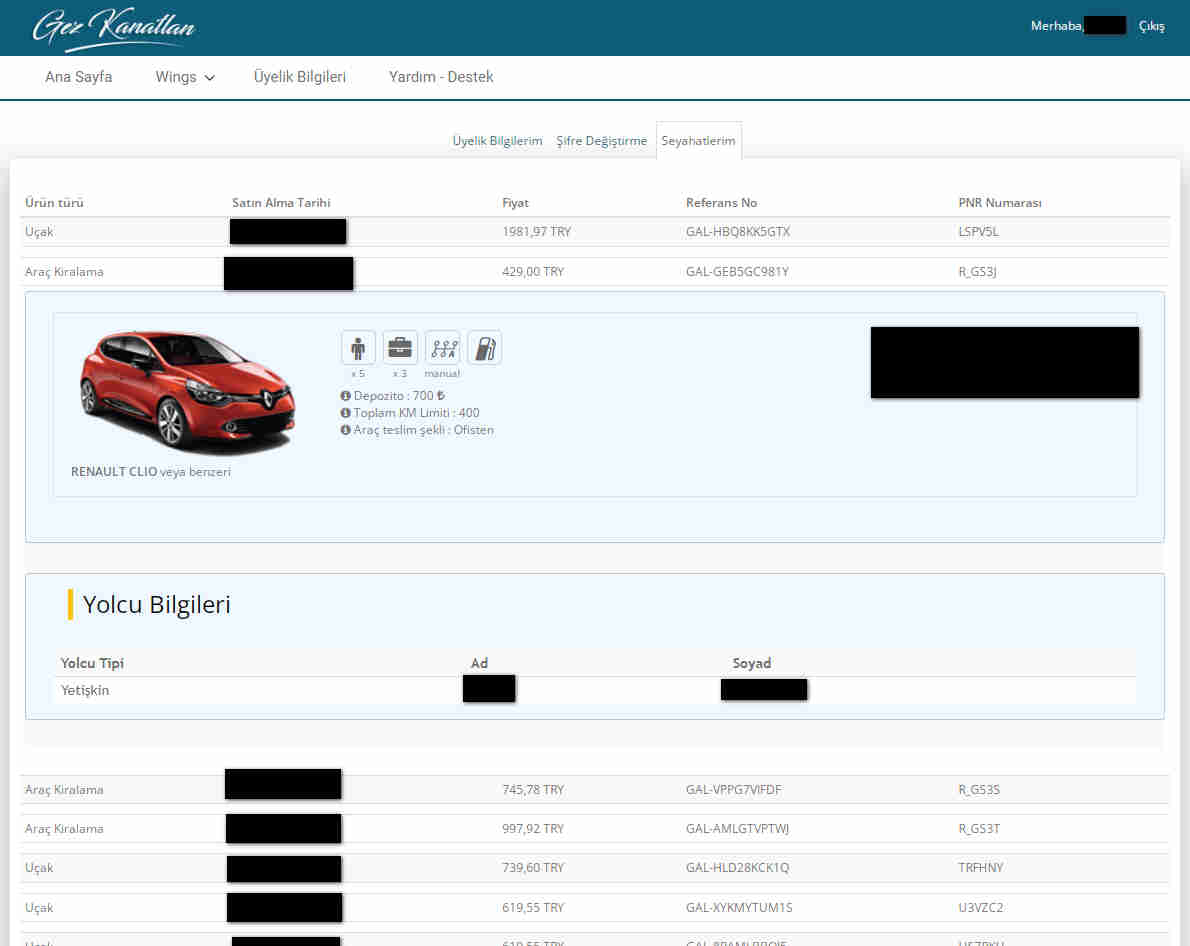Click the Araç teslim şekli info icon
This screenshot has height=946, width=1190.
(x=345, y=430)
